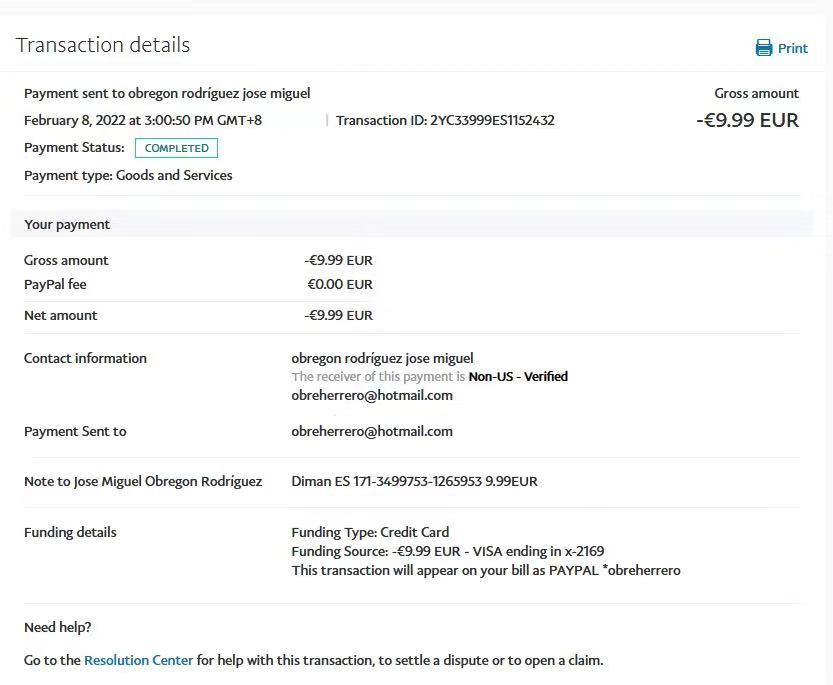This screenshot has height=685, width=833.
Task: Click the Need help? text
Action: pyautogui.click(x=58, y=627)
